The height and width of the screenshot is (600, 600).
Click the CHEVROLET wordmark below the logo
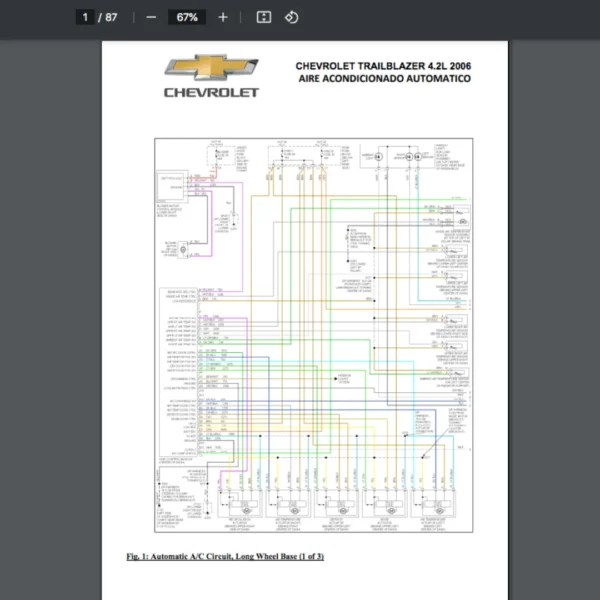pos(211,93)
